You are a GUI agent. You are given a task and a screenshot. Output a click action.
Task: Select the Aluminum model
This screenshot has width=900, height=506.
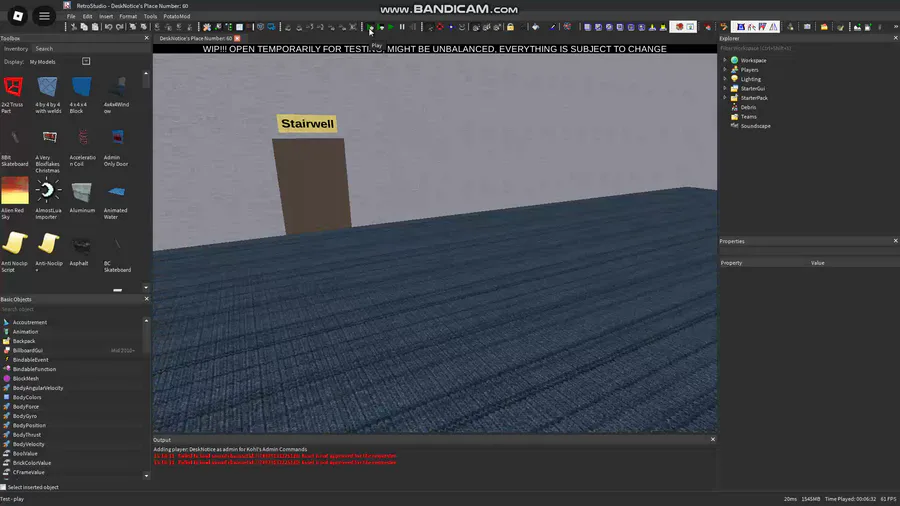coord(82,197)
